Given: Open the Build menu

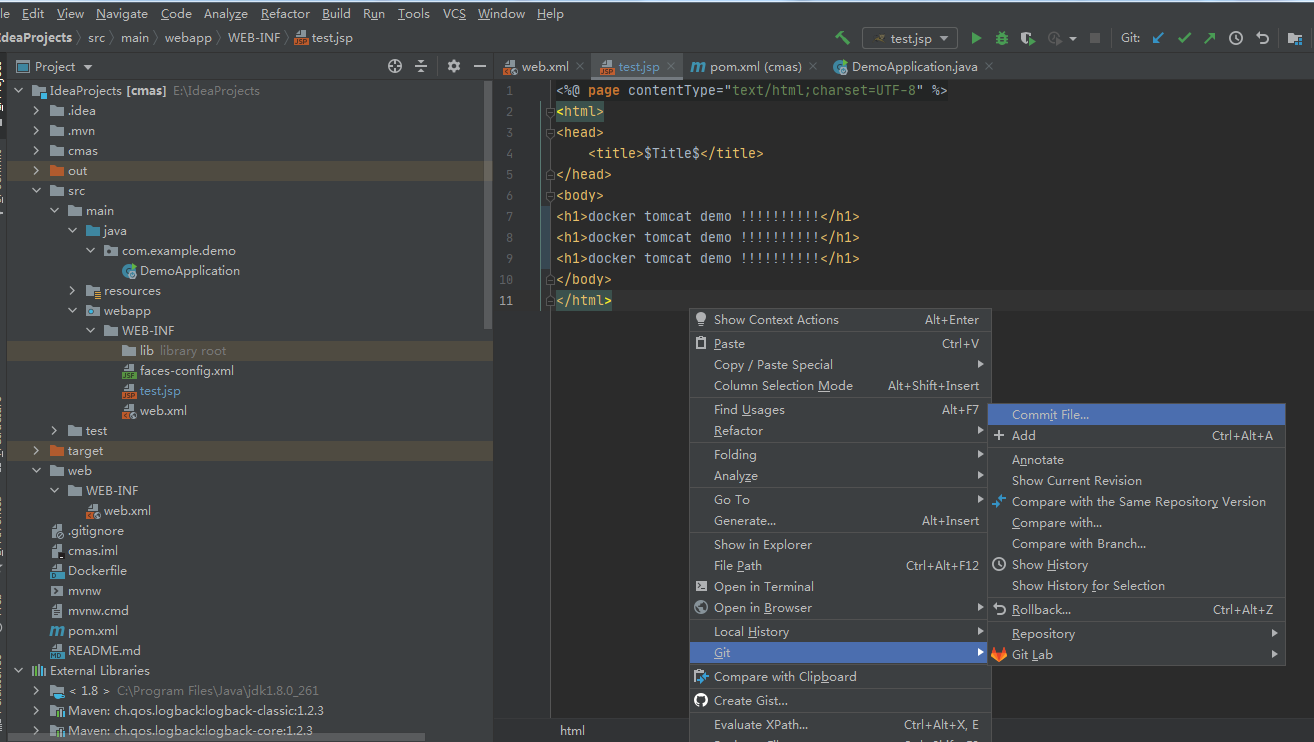Looking at the screenshot, I should coord(336,13).
